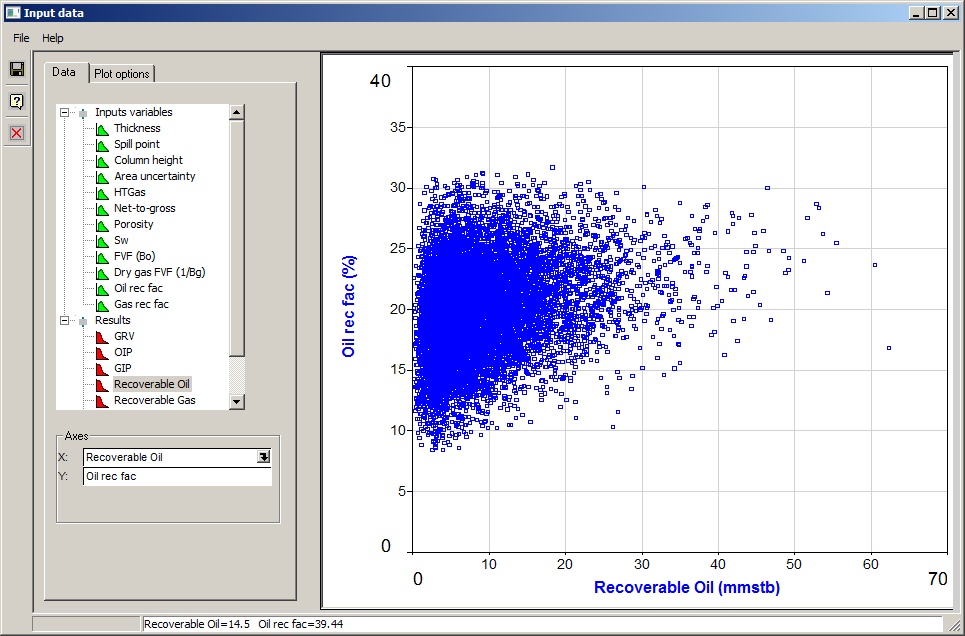Select the Data tab
This screenshot has width=965, height=636.
pyautogui.click(x=64, y=72)
